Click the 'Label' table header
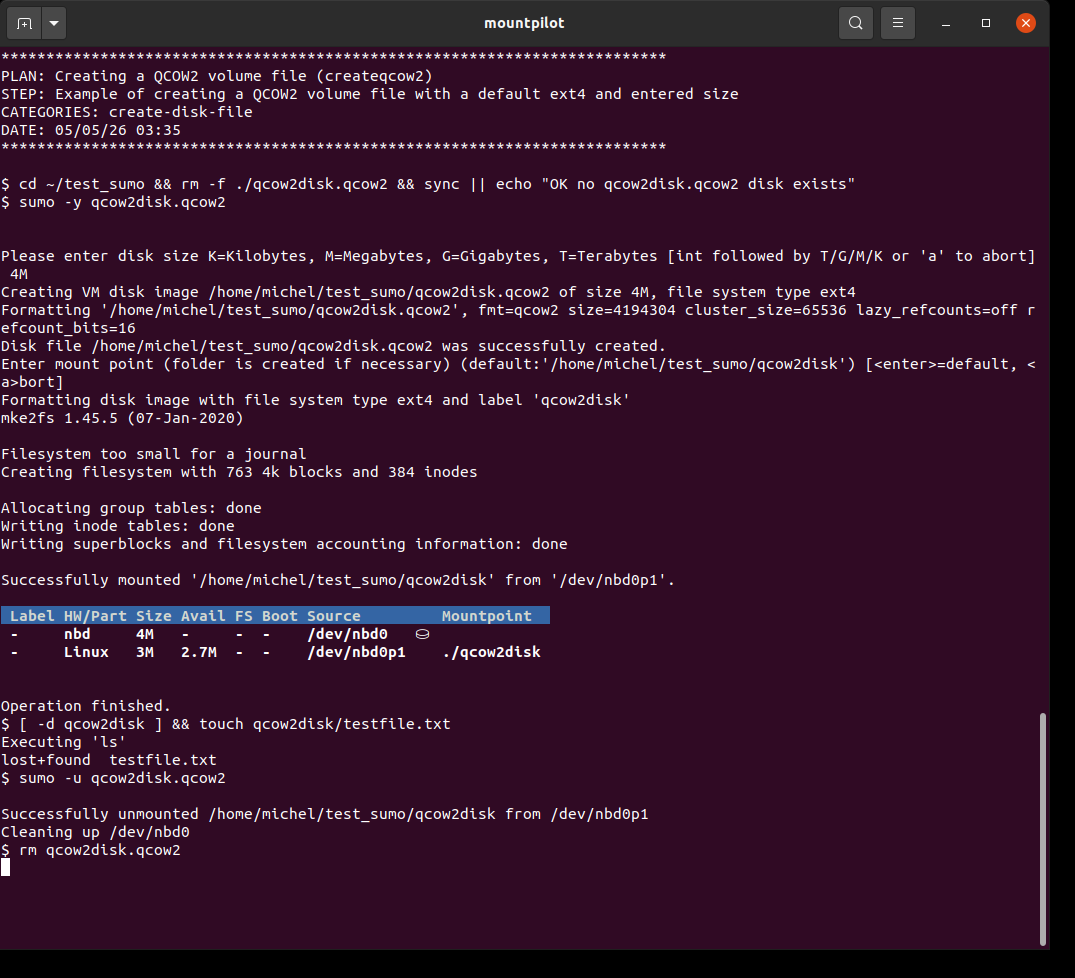The width and height of the screenshot is (1075, 978). pos(32,615)
